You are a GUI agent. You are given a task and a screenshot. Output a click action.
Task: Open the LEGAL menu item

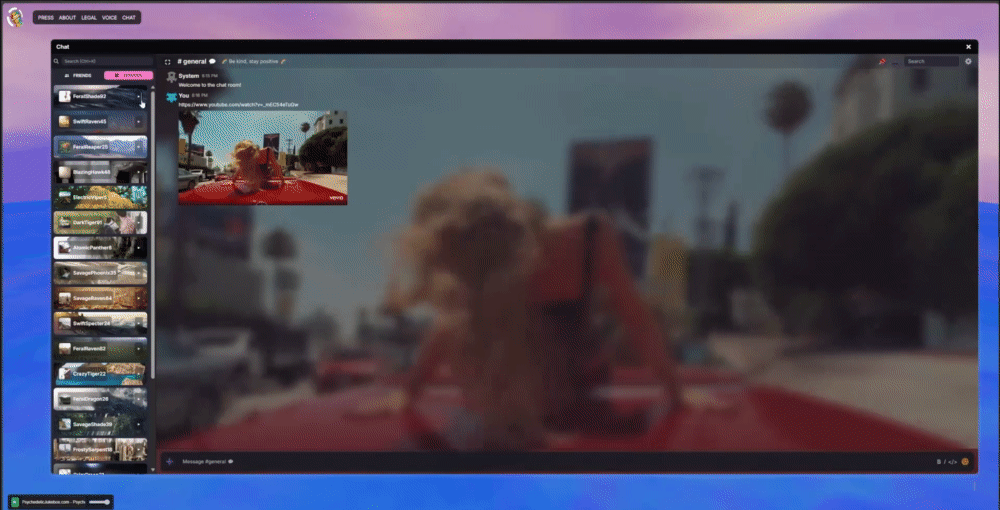[x=89, y=18]
